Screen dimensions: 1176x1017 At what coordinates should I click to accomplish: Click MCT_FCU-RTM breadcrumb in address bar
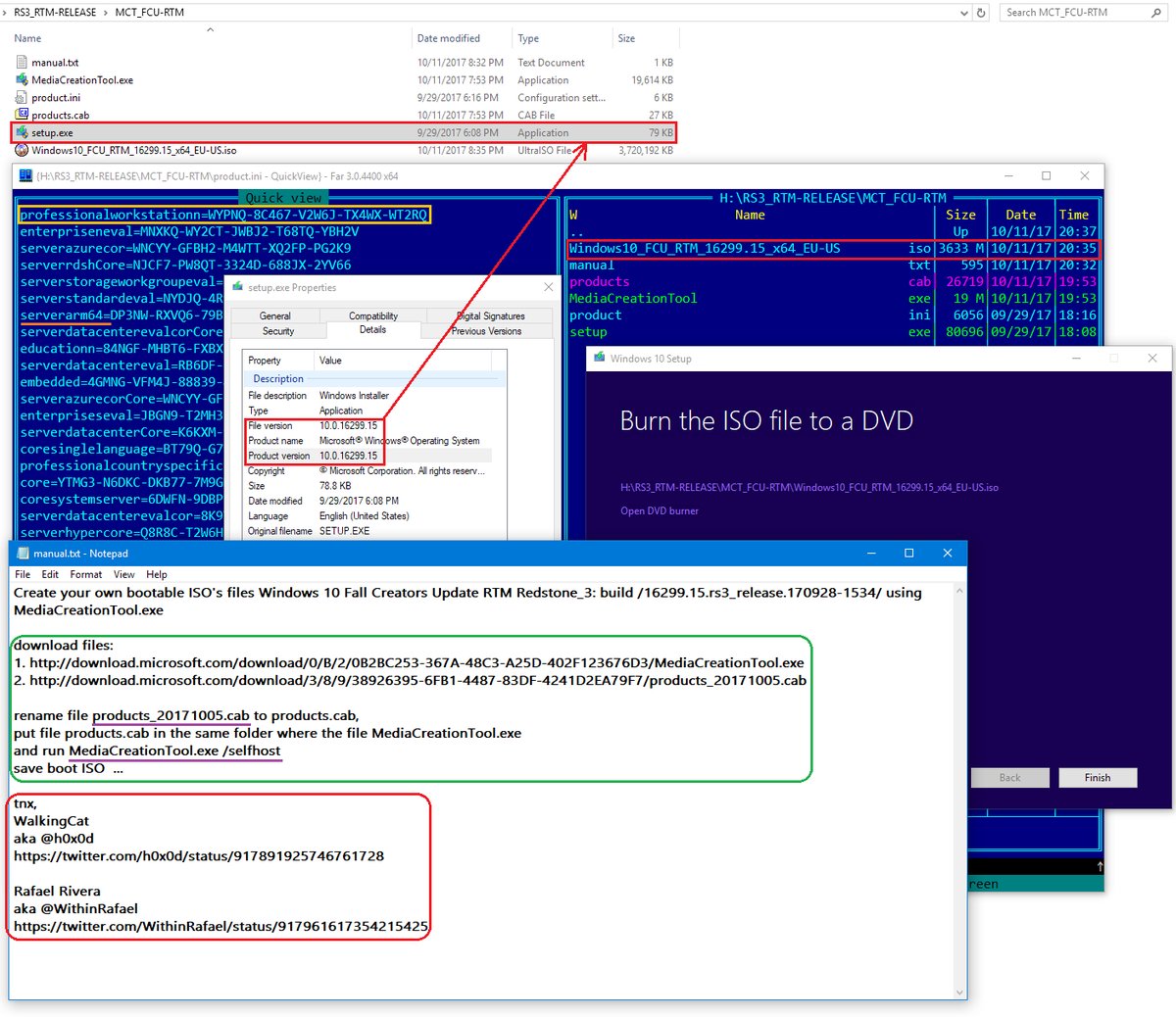(x=150, y=13)
